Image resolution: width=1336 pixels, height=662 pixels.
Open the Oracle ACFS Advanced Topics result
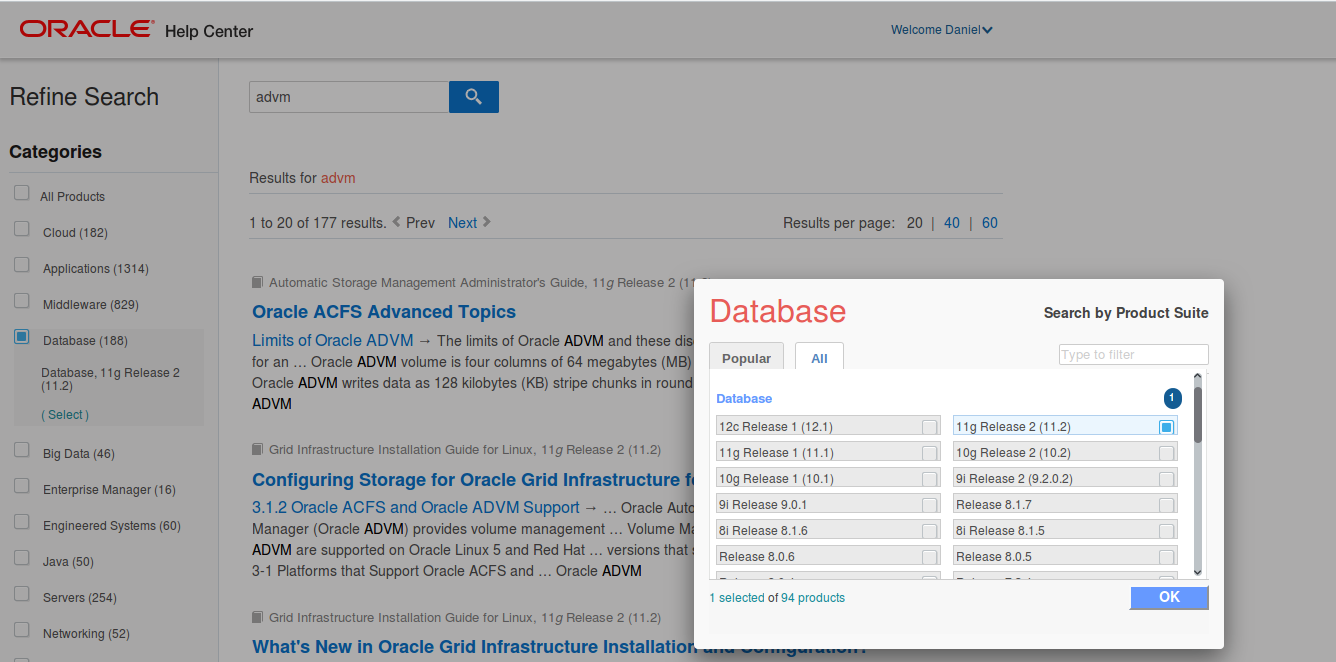[384, 312]
